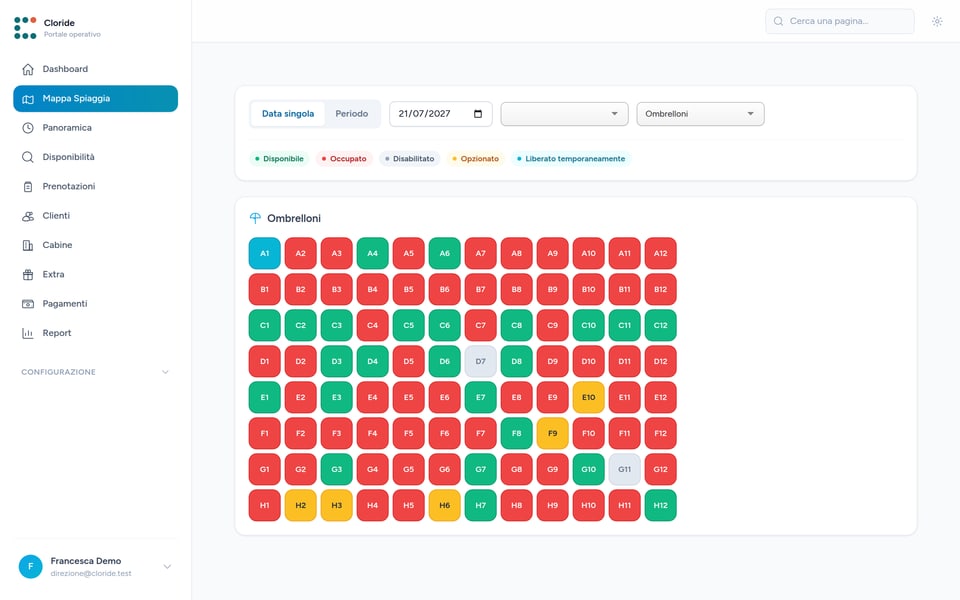Click the Pagamenti banknote icon
960x600 pixels.
pyautogui.click(x=28, y=304)
